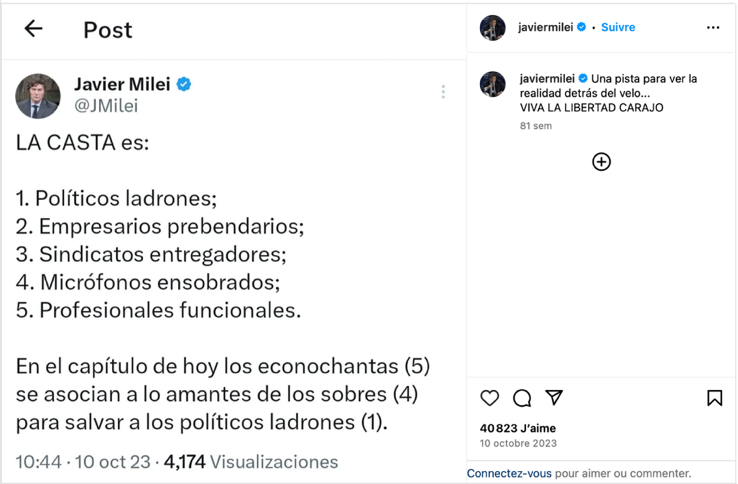Click javiermilei username in Instagram header
738x484 pixels.
pyautogui.click(x=546, y=28)
